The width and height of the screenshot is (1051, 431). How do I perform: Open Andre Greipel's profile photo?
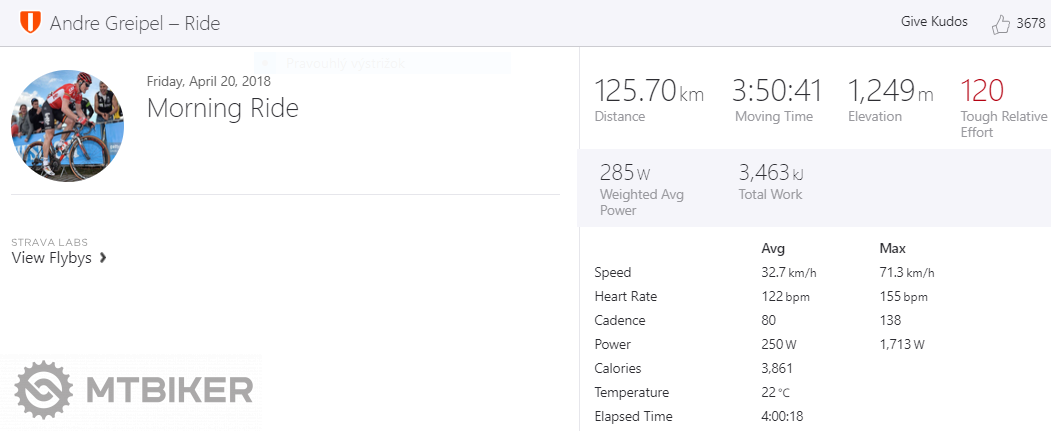tap(67, 125)
